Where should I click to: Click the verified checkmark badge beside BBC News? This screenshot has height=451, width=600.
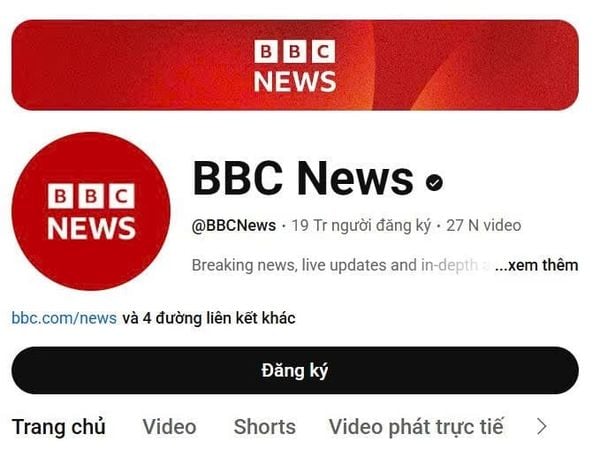tap(434, 182)
